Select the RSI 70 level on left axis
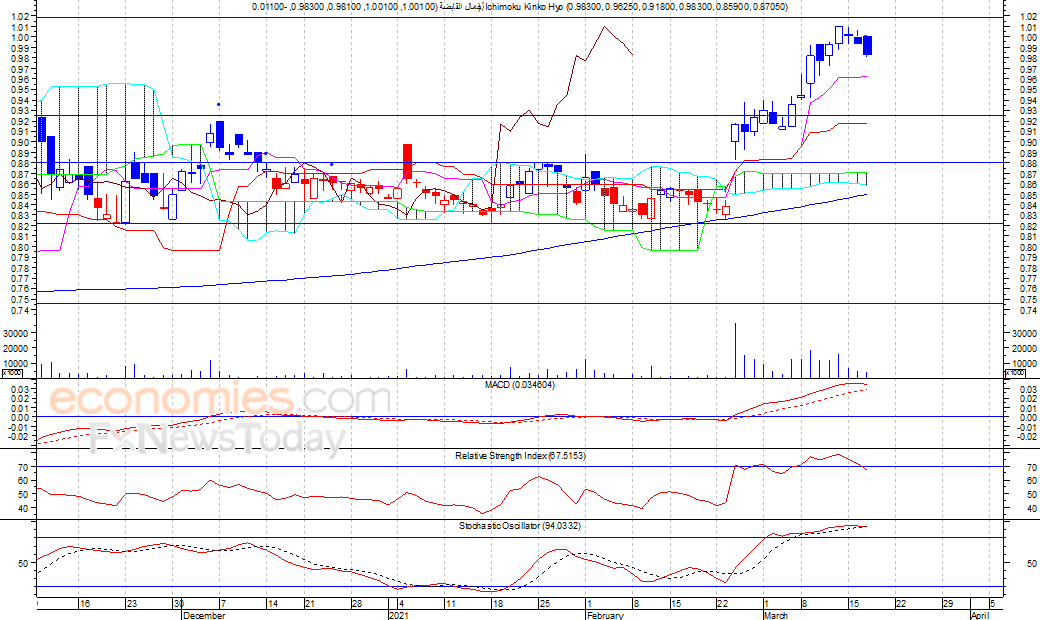Image resolution: width=1040 pixels, height=620 pixels. pyautogui.click(x=23, y=467)
